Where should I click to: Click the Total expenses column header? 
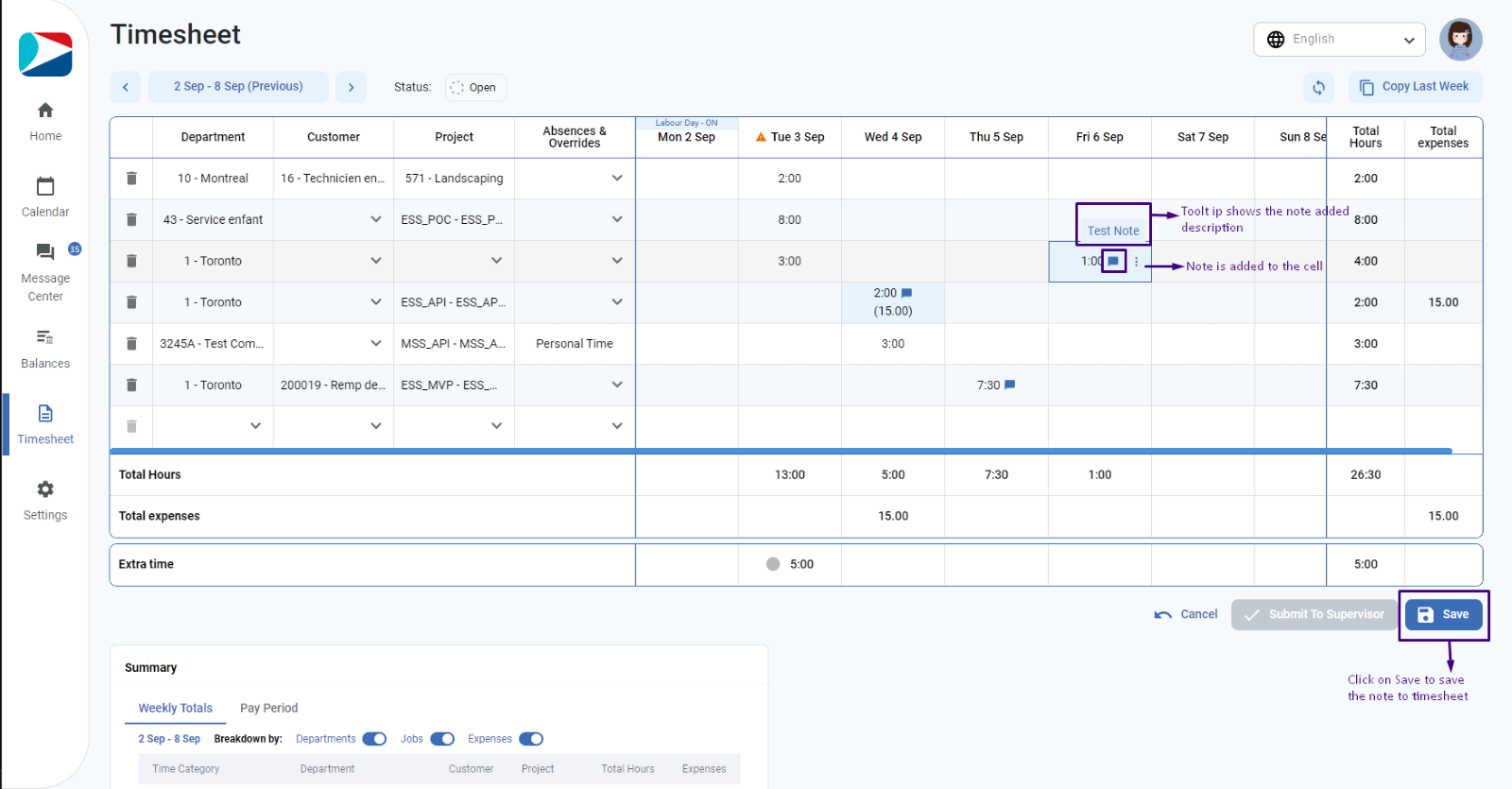pyautogui.click(x=1443, y=137)
